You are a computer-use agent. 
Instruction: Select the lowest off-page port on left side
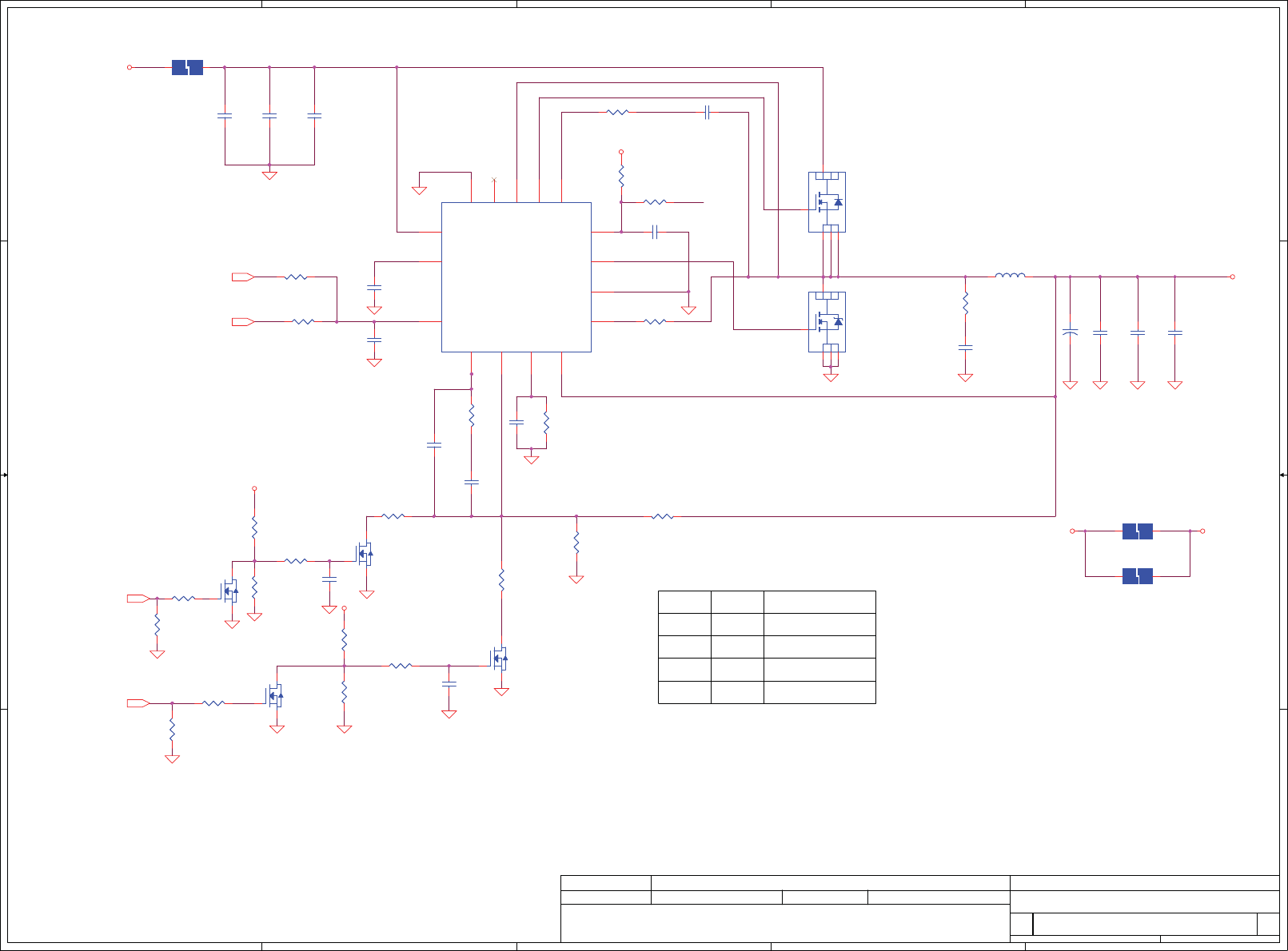tap(138, 703)
